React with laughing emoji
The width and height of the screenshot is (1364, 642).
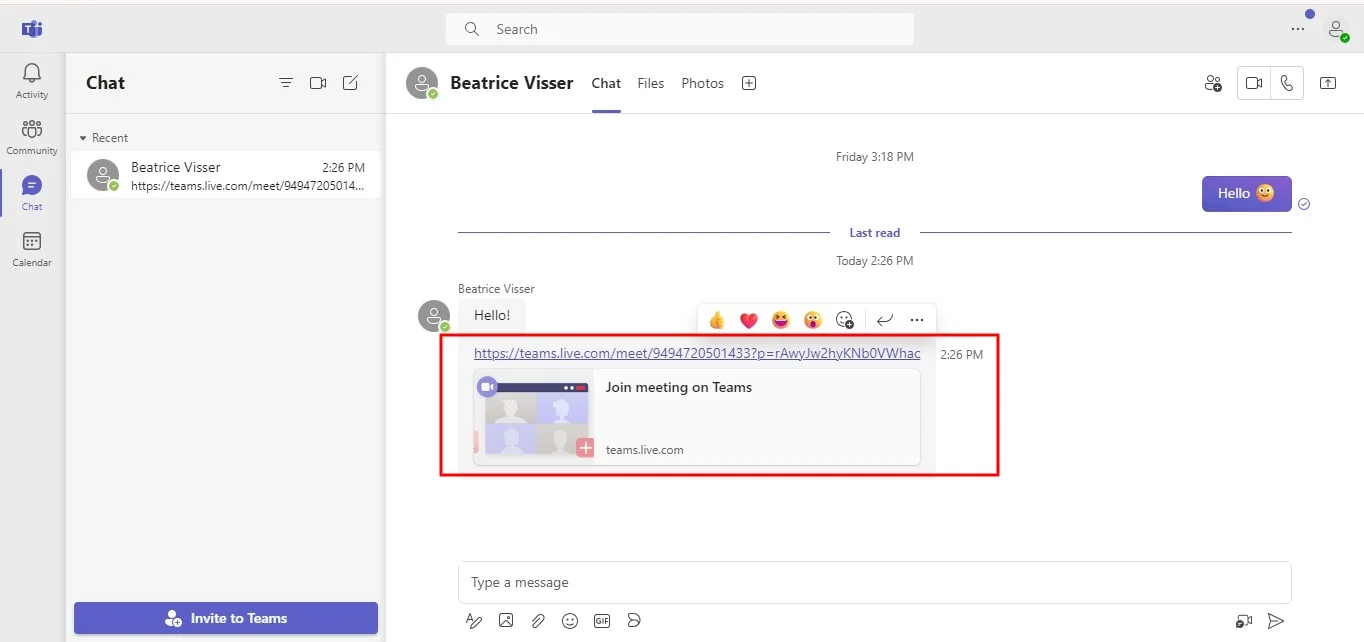click(x=781, y=320)
